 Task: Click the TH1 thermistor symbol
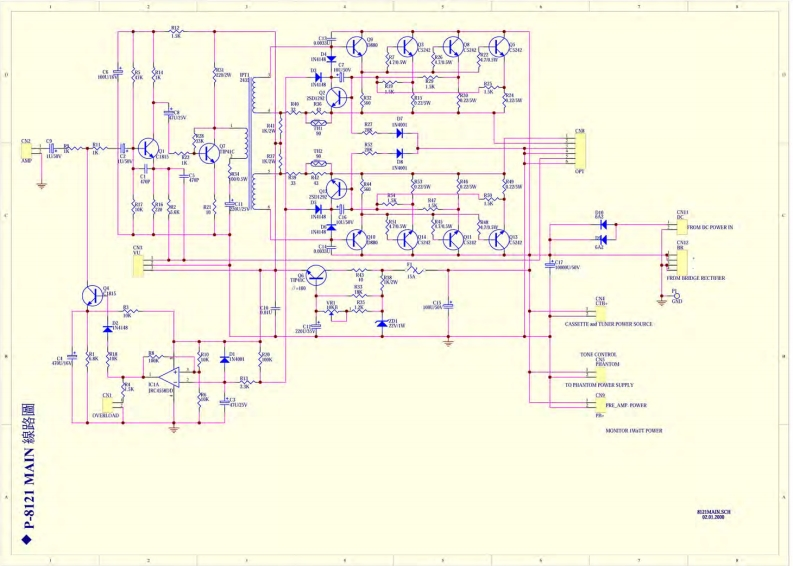pos(319,125)
